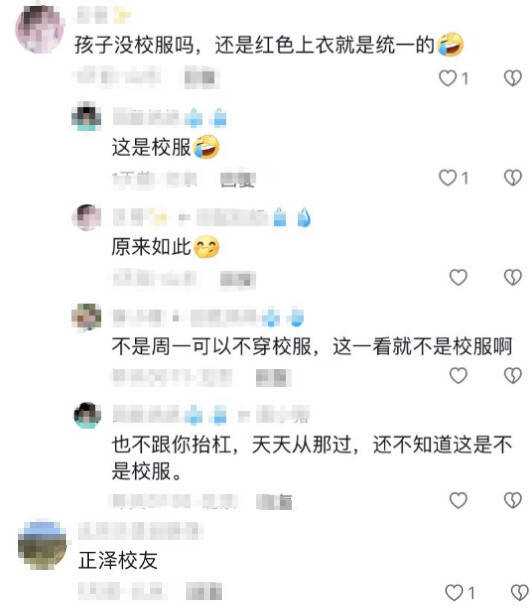Open avatar of the top commenter
The image size is (531, 612).
point(40,28)
